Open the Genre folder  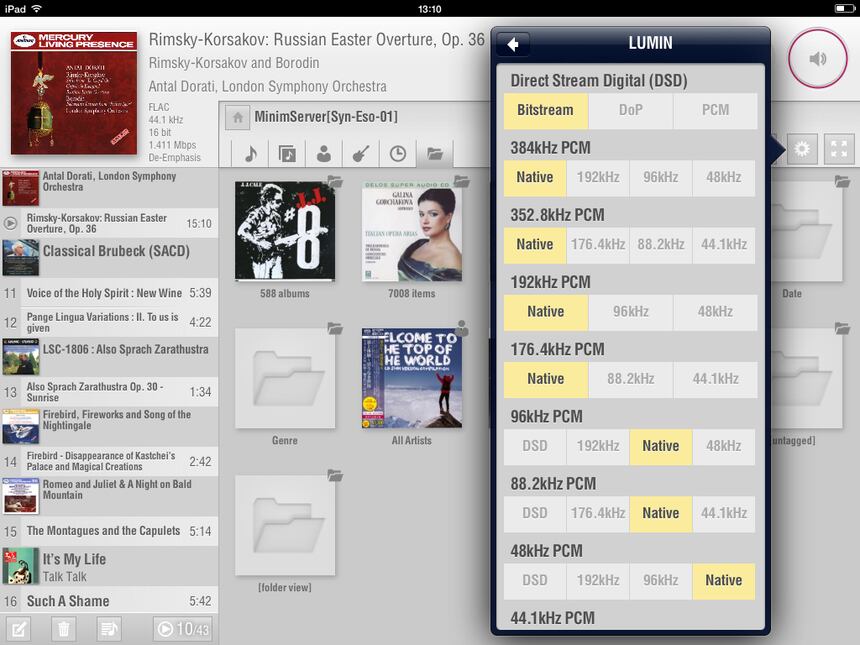[285, 378]
